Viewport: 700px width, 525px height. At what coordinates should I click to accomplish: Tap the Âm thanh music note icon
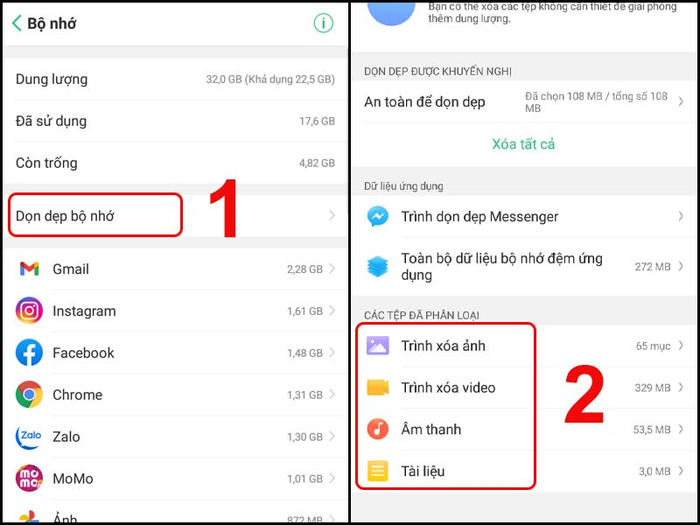(x=378, y=429)
